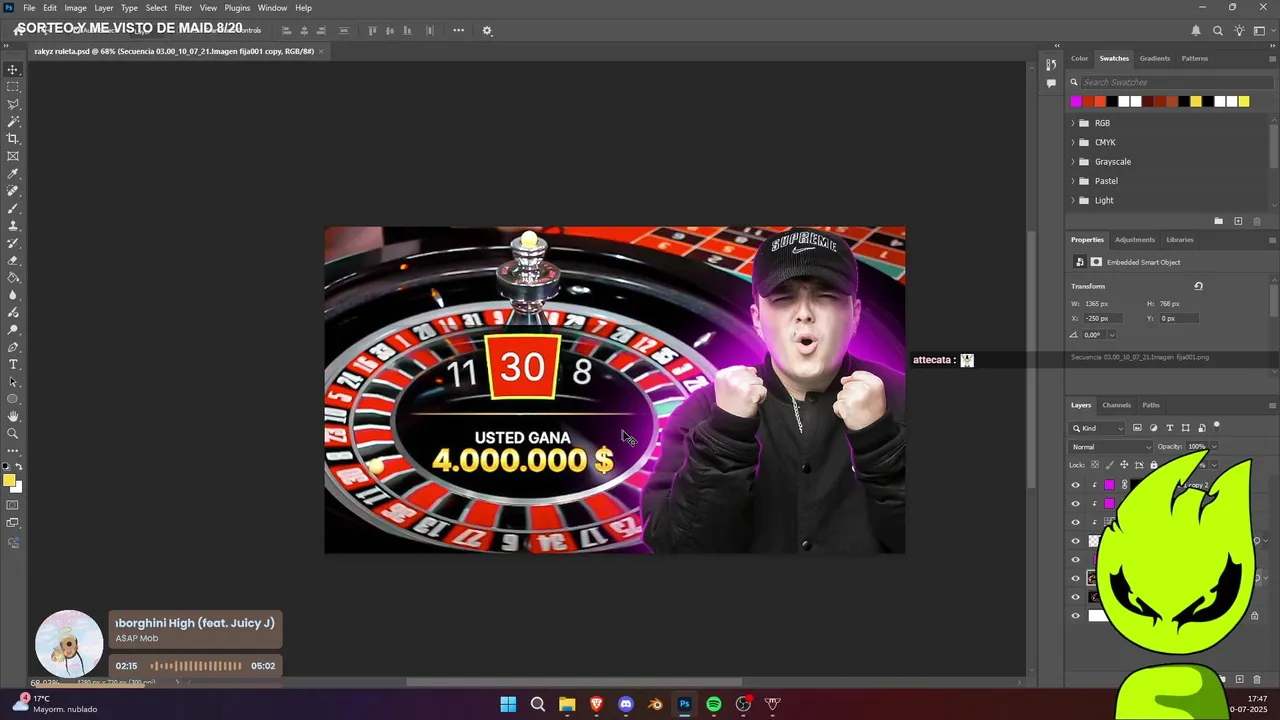
Task: Filter layers by type layers icon
Action: (x=1170, y=428)
